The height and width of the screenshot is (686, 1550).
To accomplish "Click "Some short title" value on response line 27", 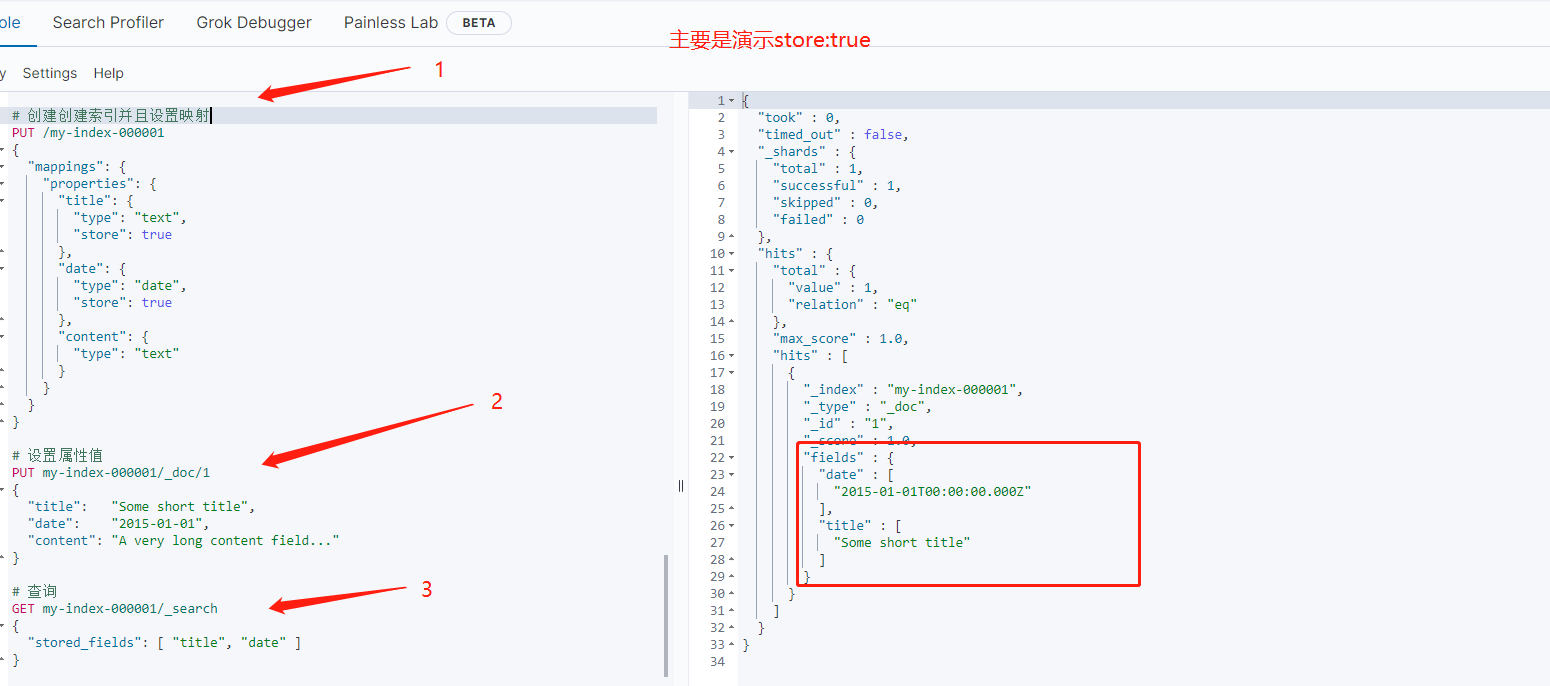I will coord(902,543).
